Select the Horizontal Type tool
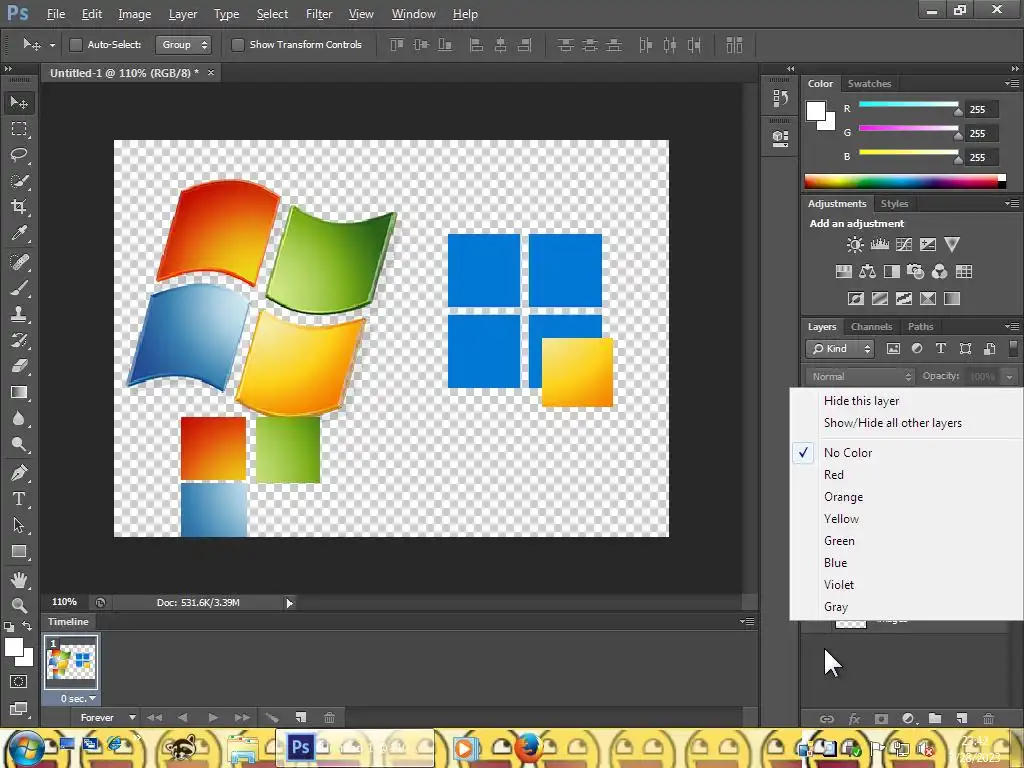Viewport: 1024px width, 768px height. click(19, 499)
